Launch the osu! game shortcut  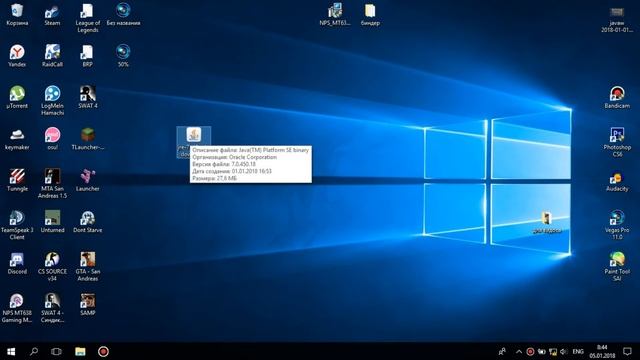(52, 139)
